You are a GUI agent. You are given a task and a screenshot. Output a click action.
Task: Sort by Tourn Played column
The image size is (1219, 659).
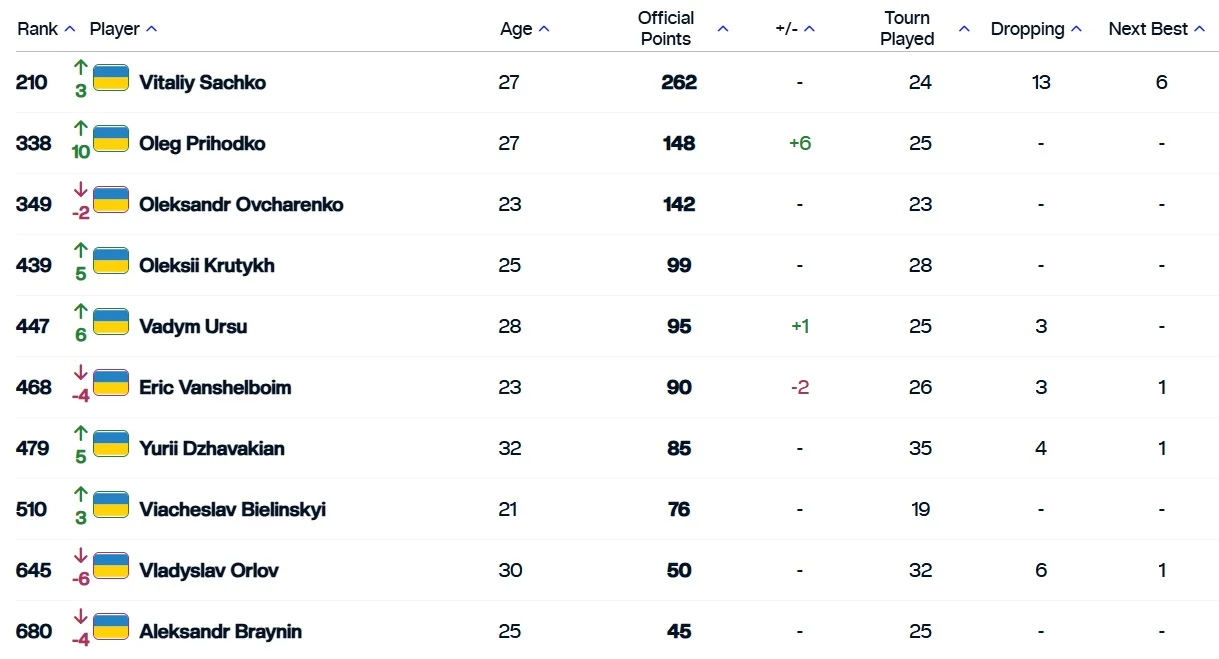click(964, 29)
